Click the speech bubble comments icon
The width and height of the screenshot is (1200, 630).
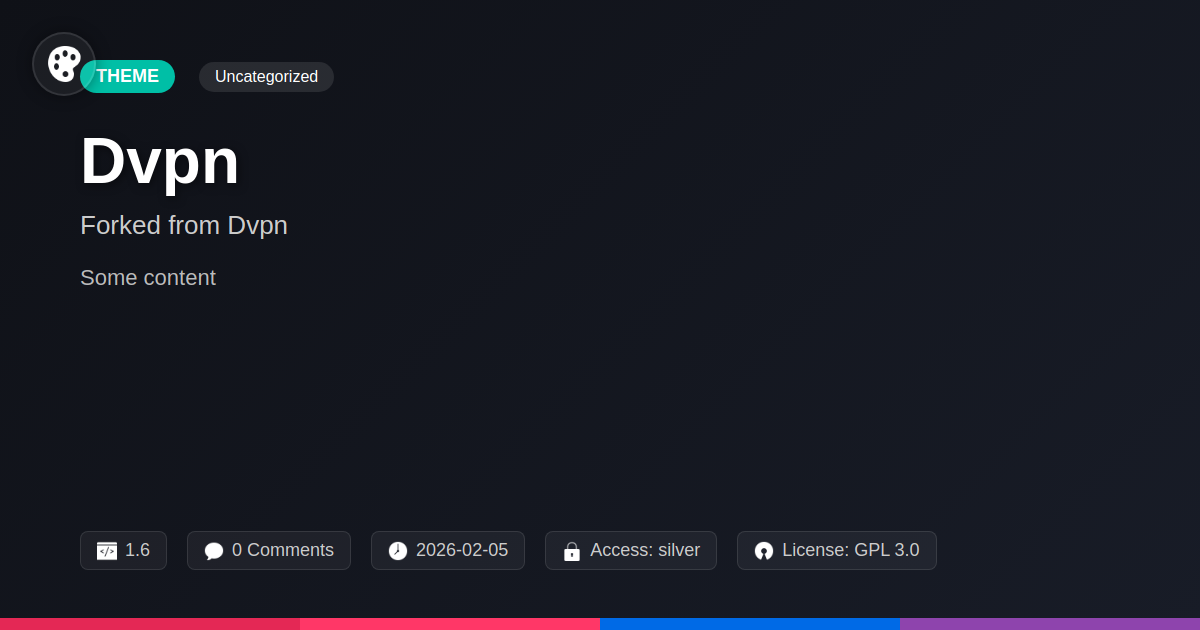[x=214, y=551]
